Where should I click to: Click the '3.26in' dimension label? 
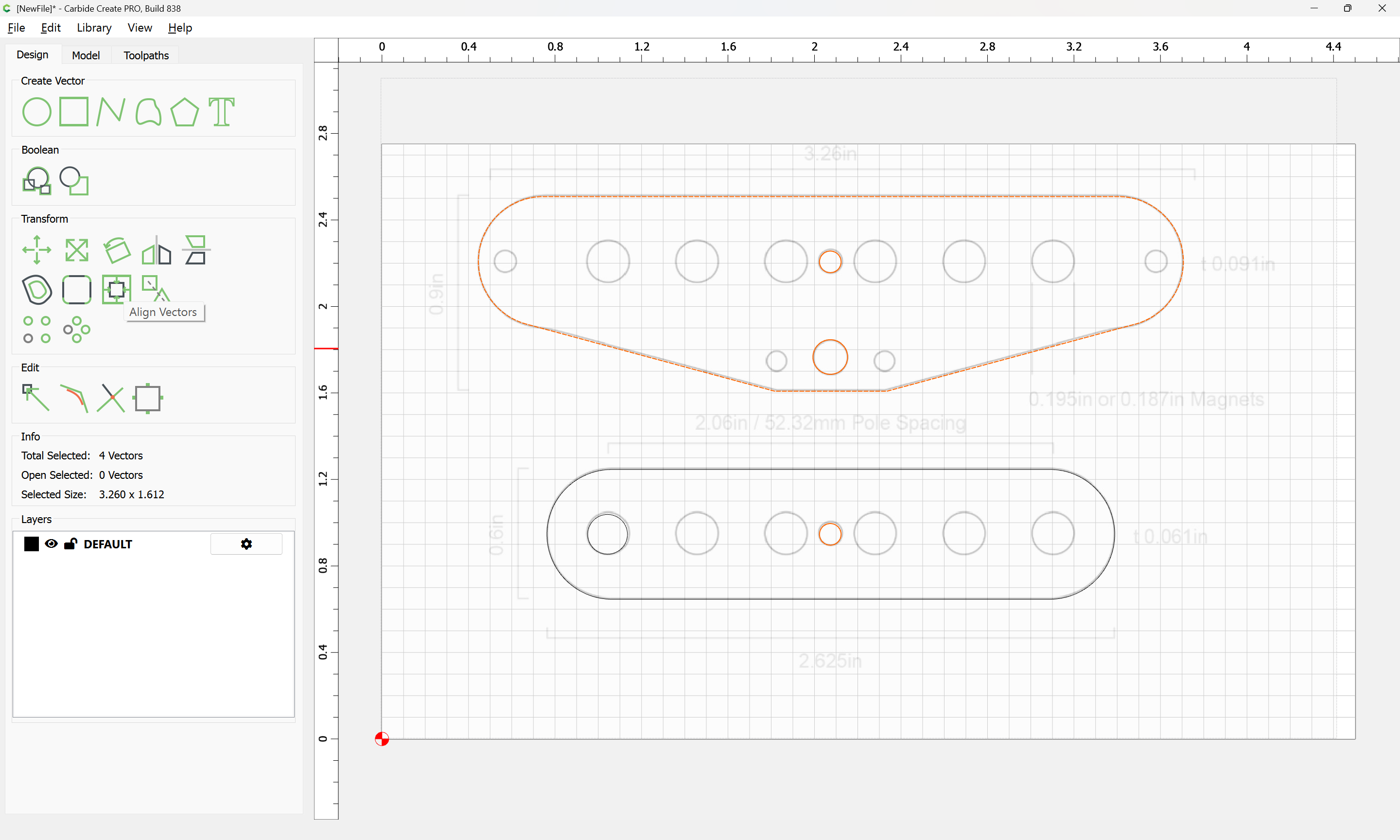830,154
